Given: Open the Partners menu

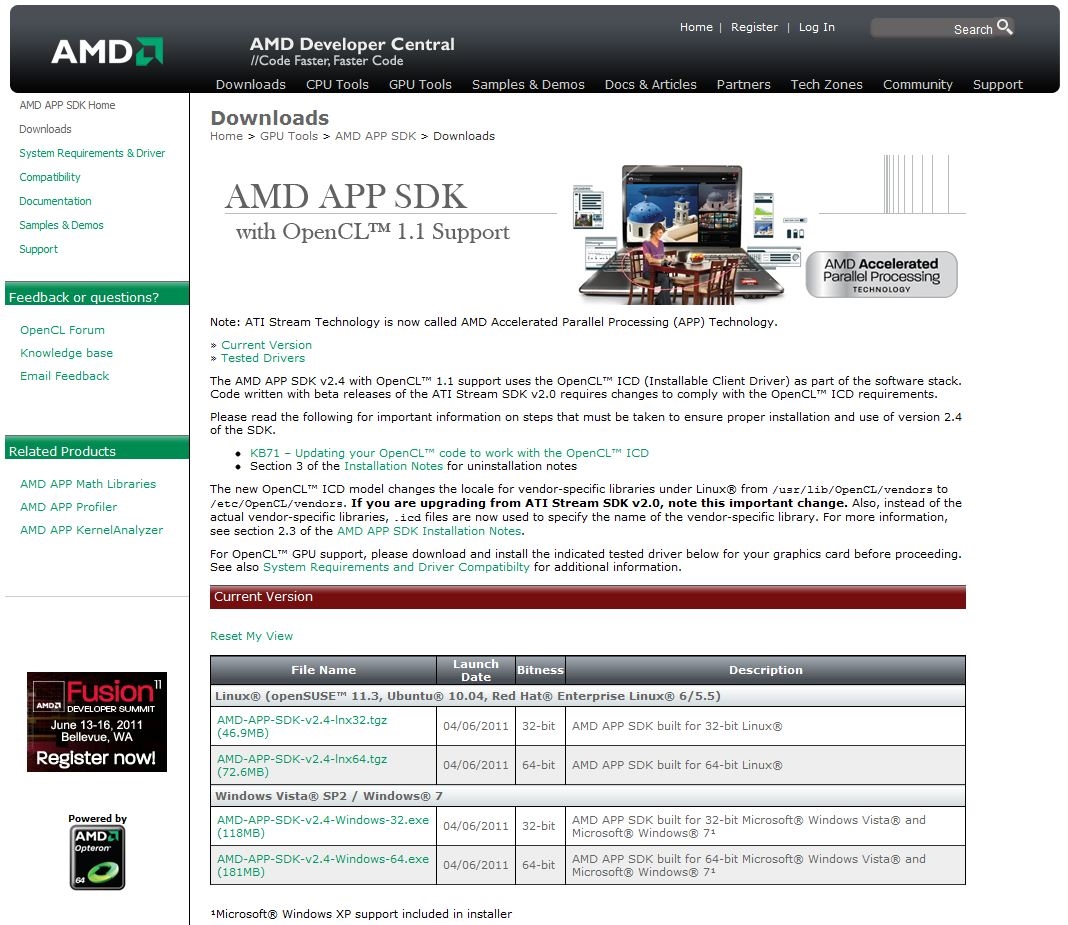Looking at the screenshot, I should coord(743,84).
